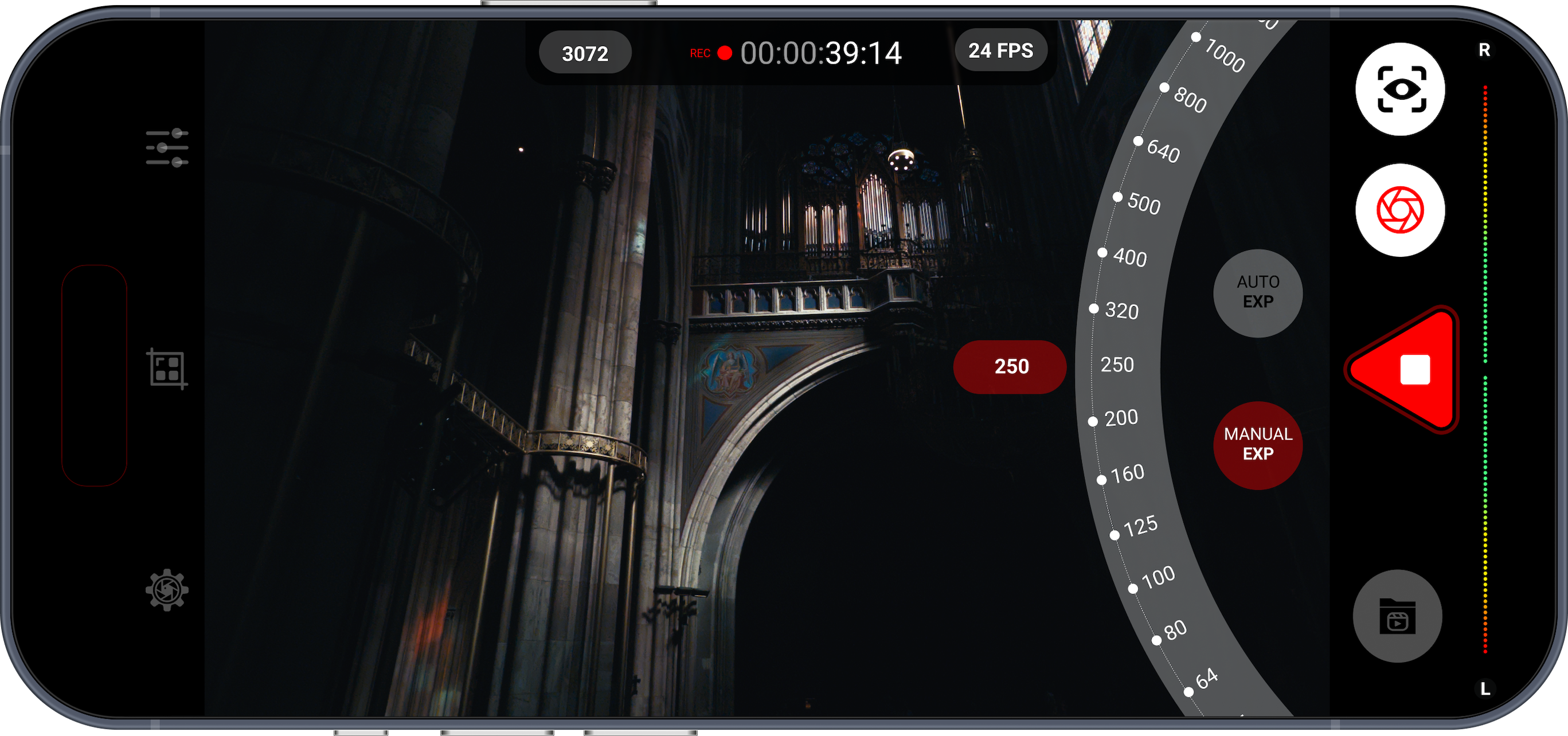Set the dial to 1000
This screenshot has width=1568, height=736.
(x=1223, y=56)
